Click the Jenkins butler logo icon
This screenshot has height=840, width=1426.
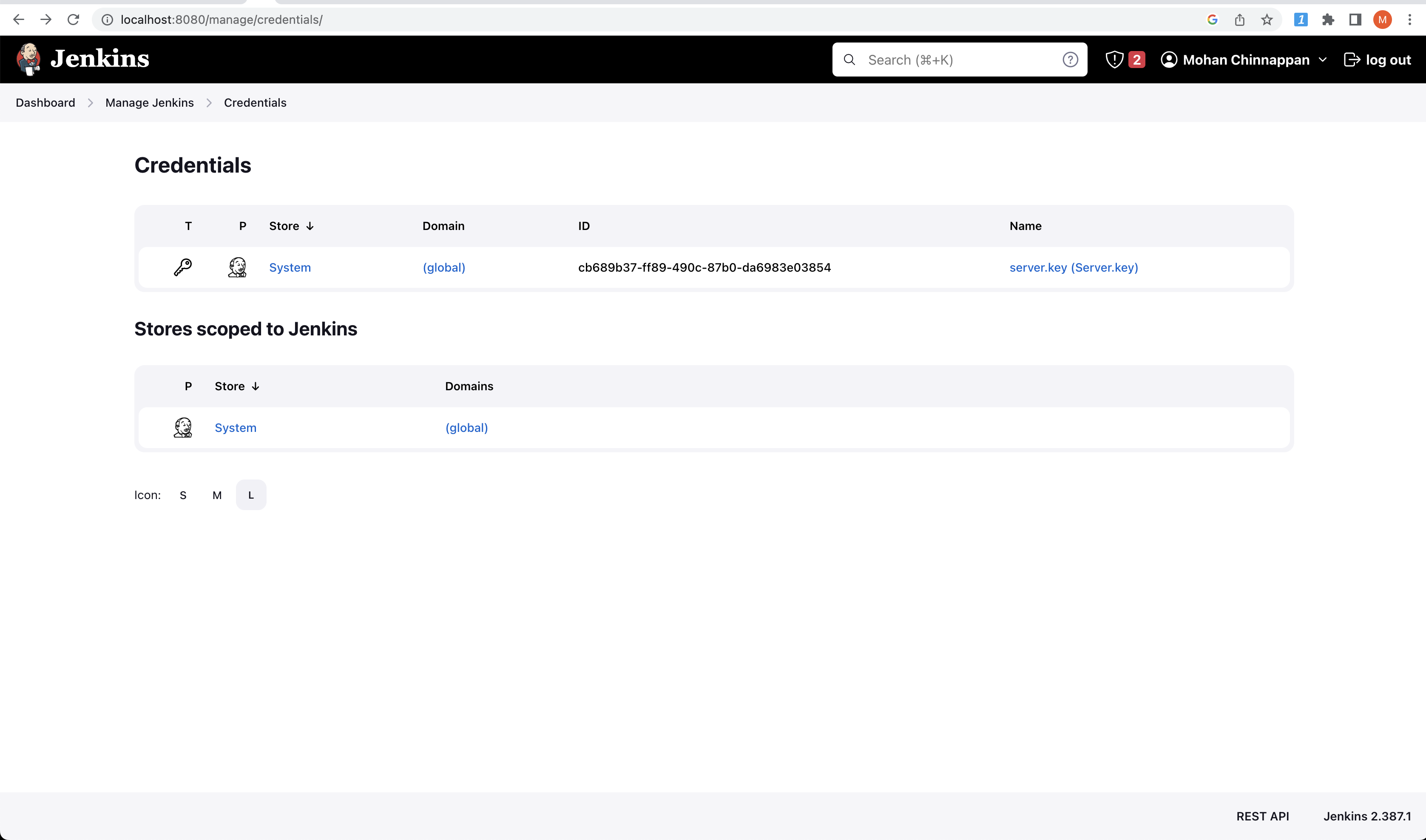tap(28, 60)
